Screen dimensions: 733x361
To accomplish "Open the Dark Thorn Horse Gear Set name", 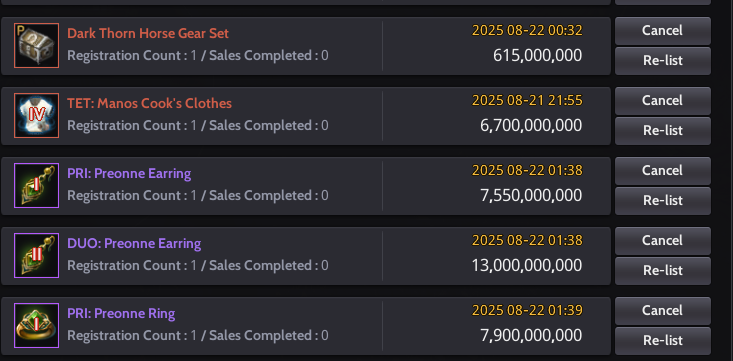I will pyautogui.click(x=148, y=34).
